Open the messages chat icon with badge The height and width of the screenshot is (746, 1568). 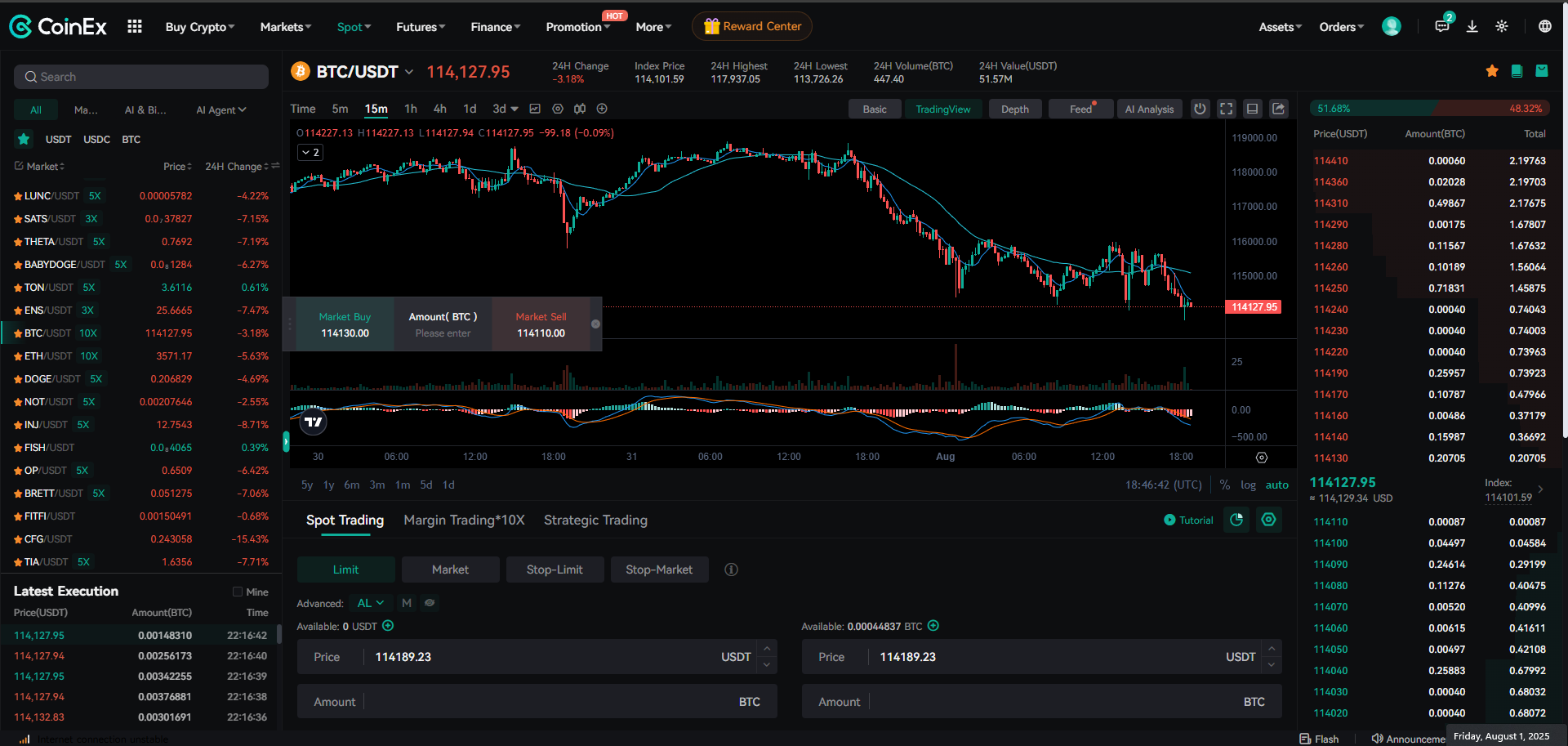click(x=1442, y=26)
